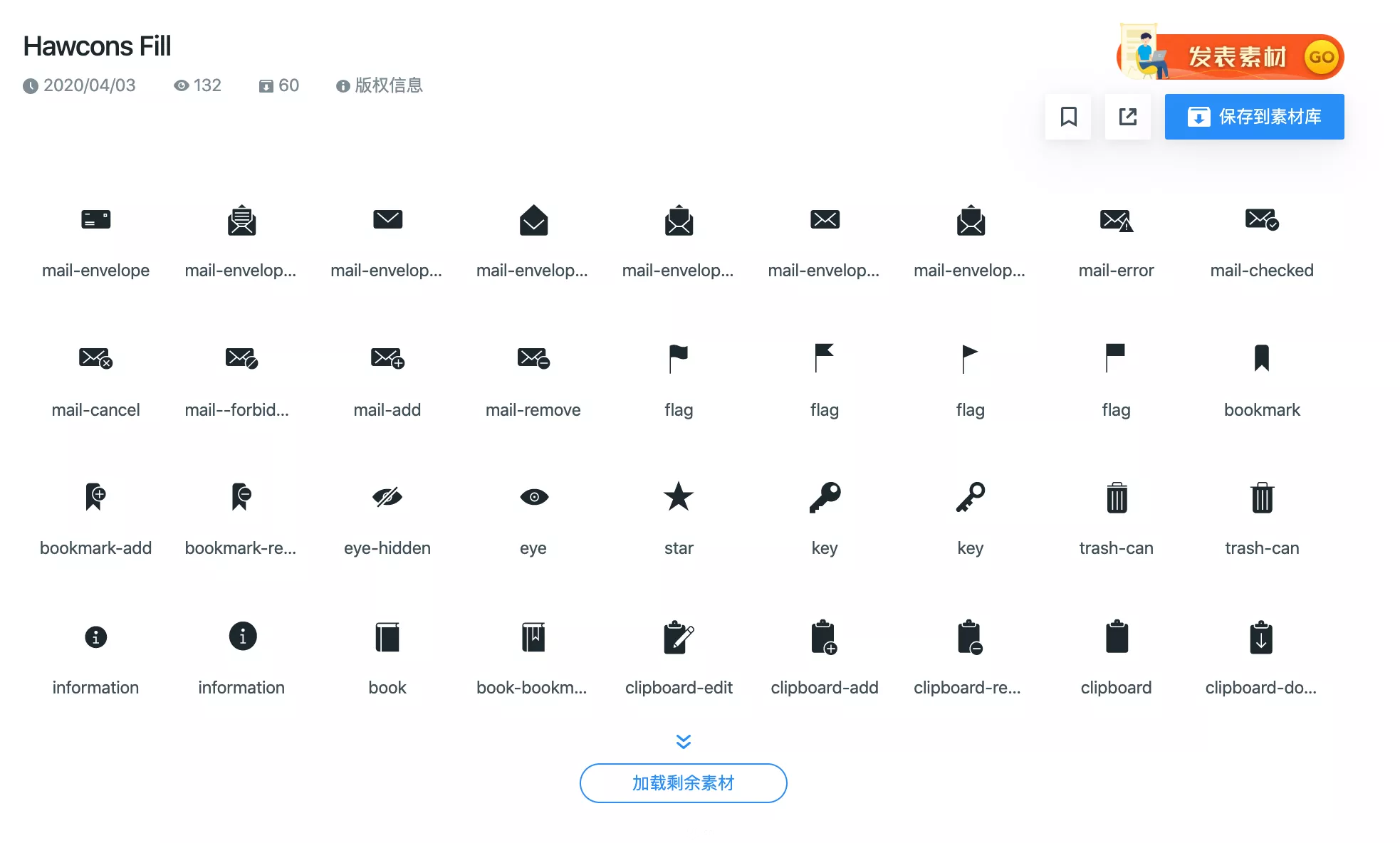Click the blue save to library button
1400x843 pixels.
click(1254, 117)
